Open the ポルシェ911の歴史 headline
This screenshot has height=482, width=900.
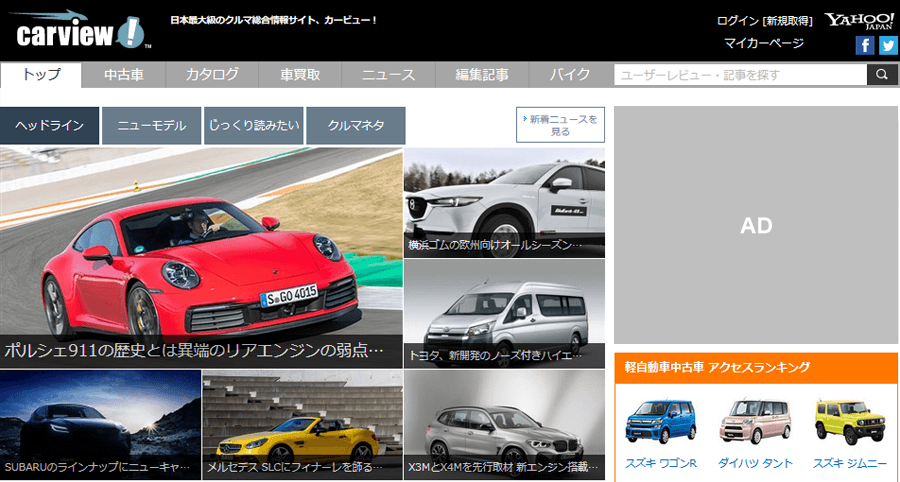(194, 351)
